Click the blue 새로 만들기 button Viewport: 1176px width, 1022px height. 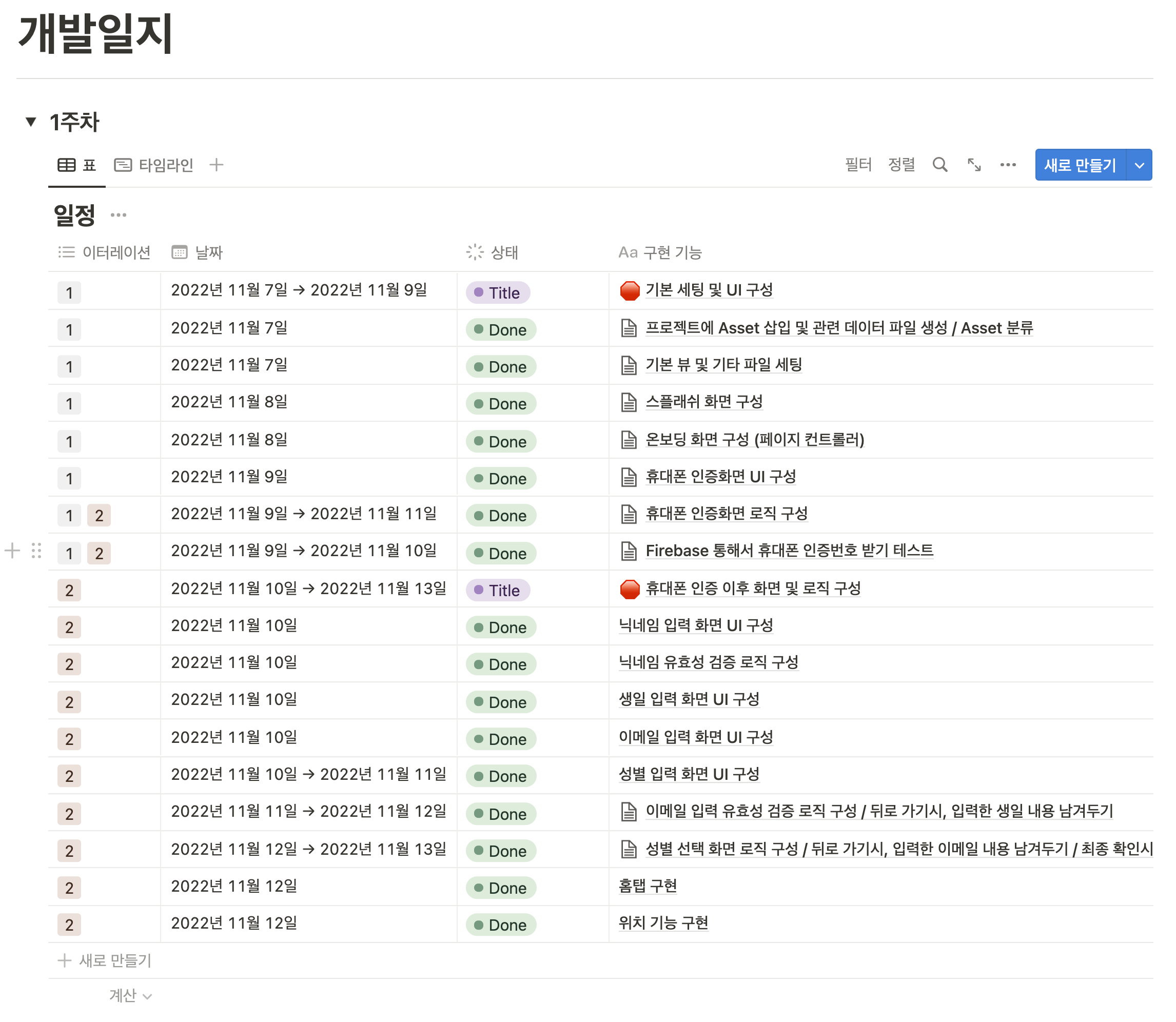coord(1080,165)
